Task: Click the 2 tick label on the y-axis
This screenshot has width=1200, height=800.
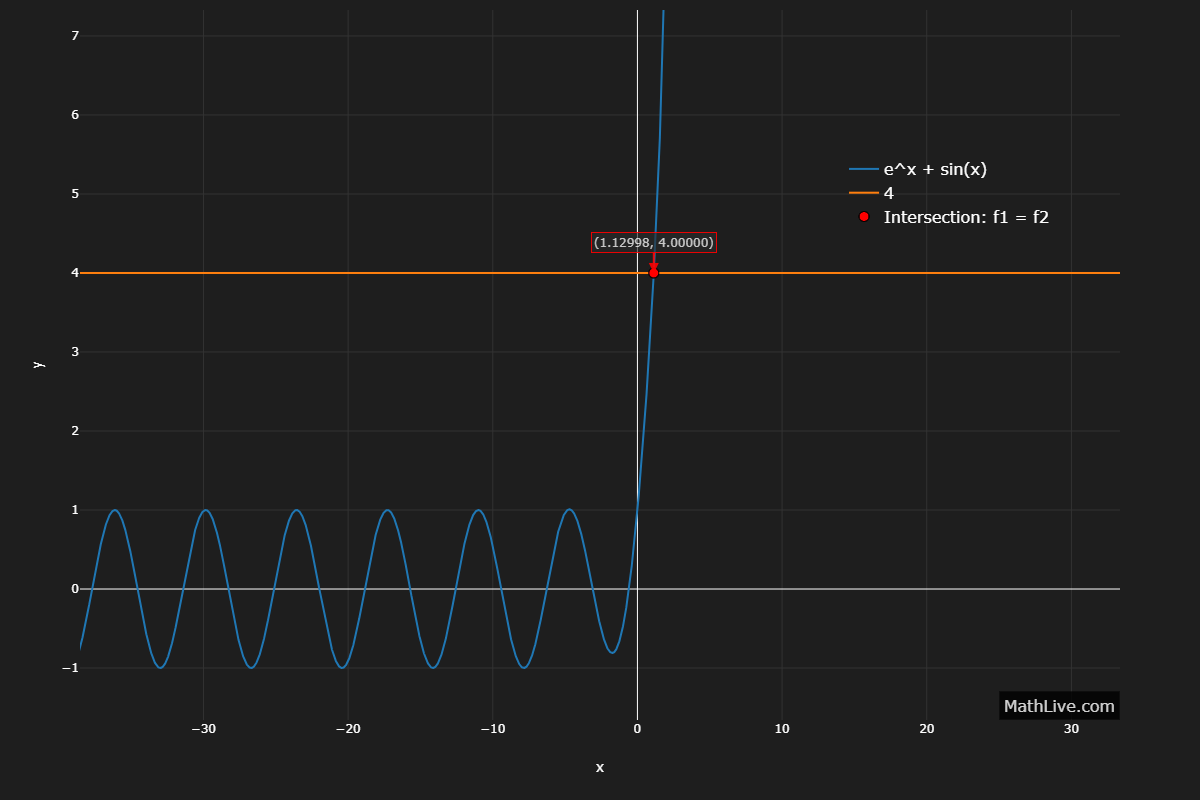Action: pyautogui.click(x=75, y=431)
